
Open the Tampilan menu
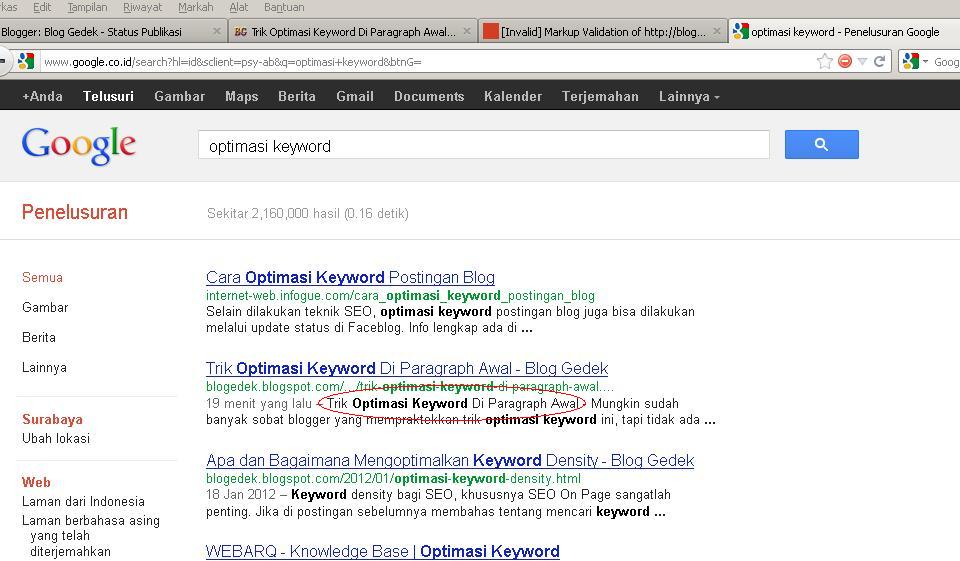[x=87, y=7]
